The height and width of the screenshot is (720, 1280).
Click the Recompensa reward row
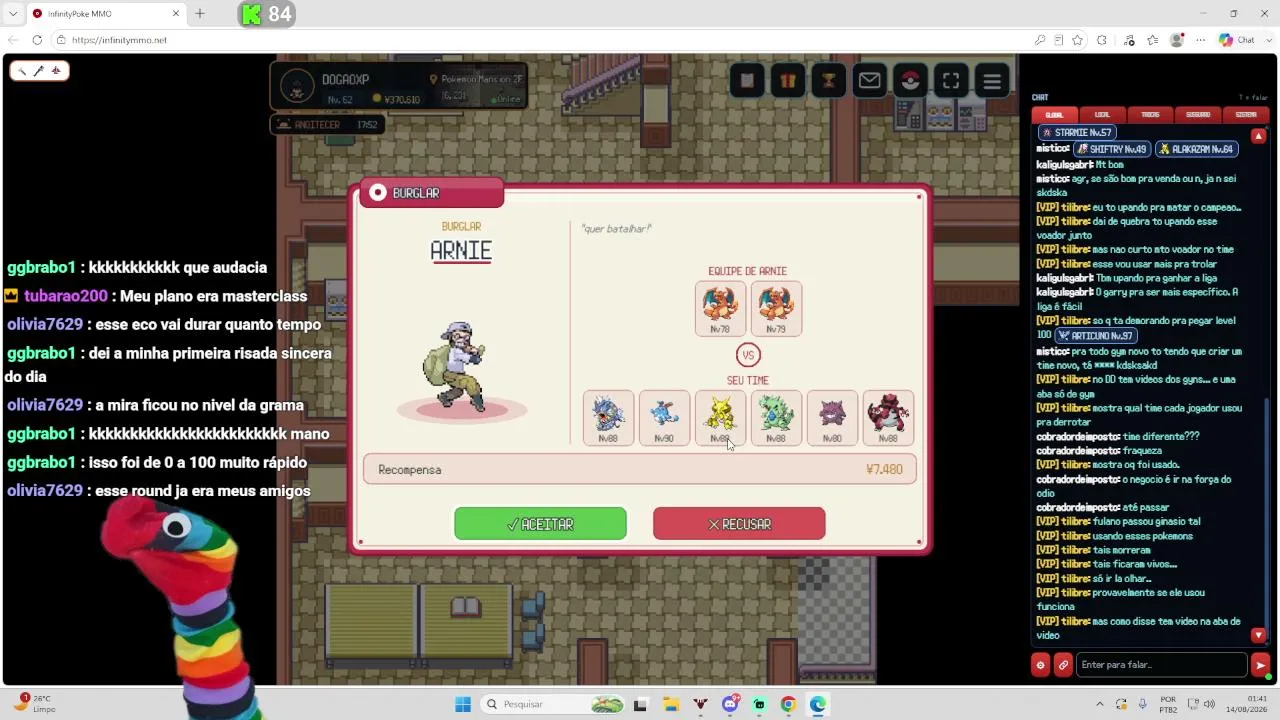pos(640,470)
